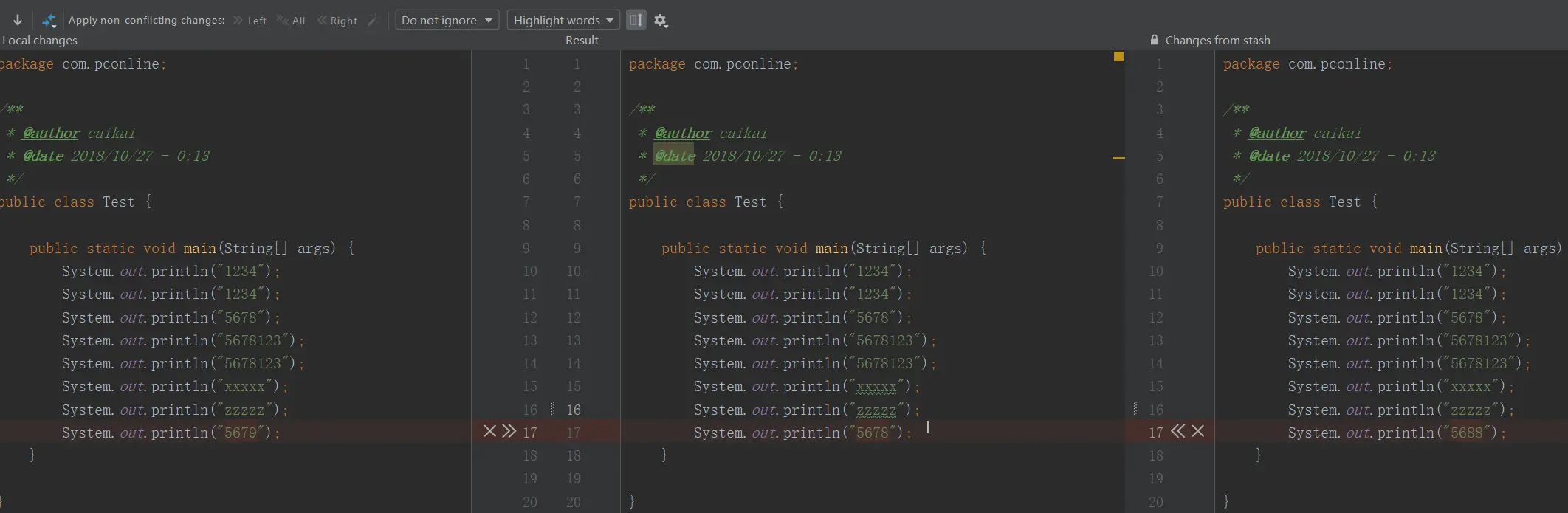
Task: Apply non-conflicting changes from Left
Action: (250, 21)
